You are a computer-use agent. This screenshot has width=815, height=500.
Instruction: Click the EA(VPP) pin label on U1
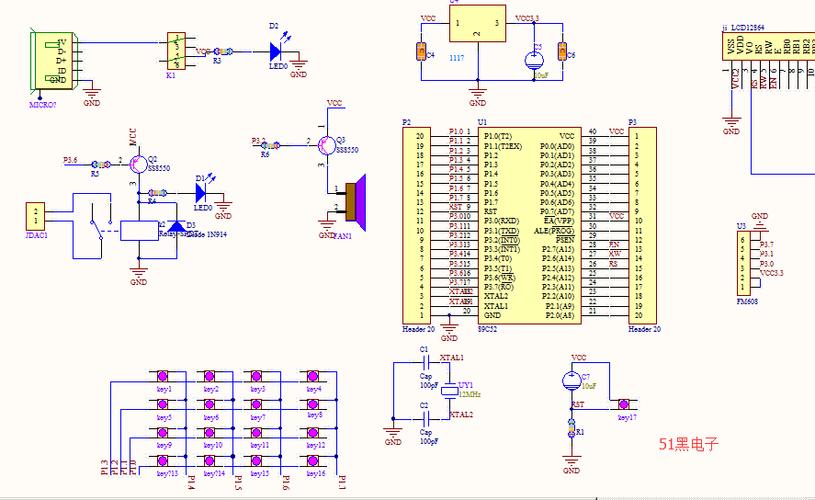pyautogui.click(x=559, y=221)
